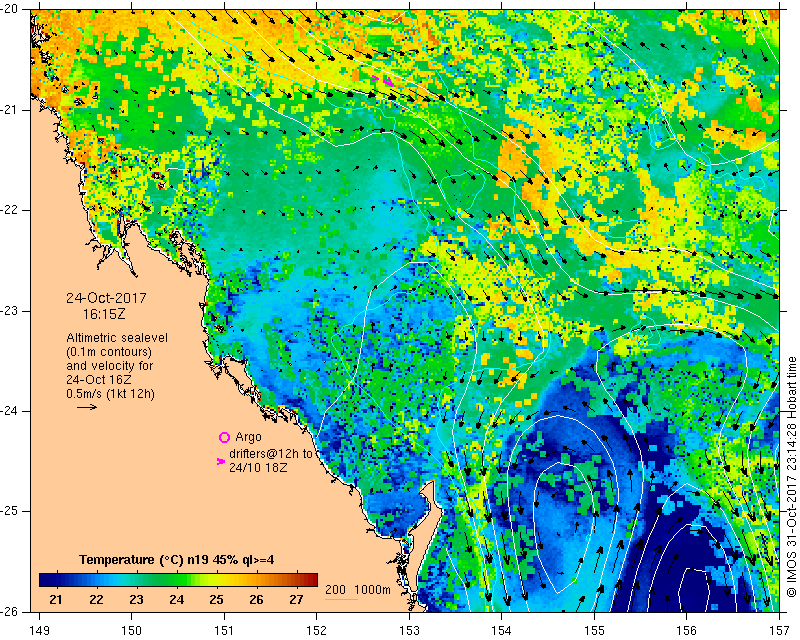Click the magenta drifter markers near 152.7E
Image resolution: width=800 pixels, height=640 pixels.
click(383, 80)
